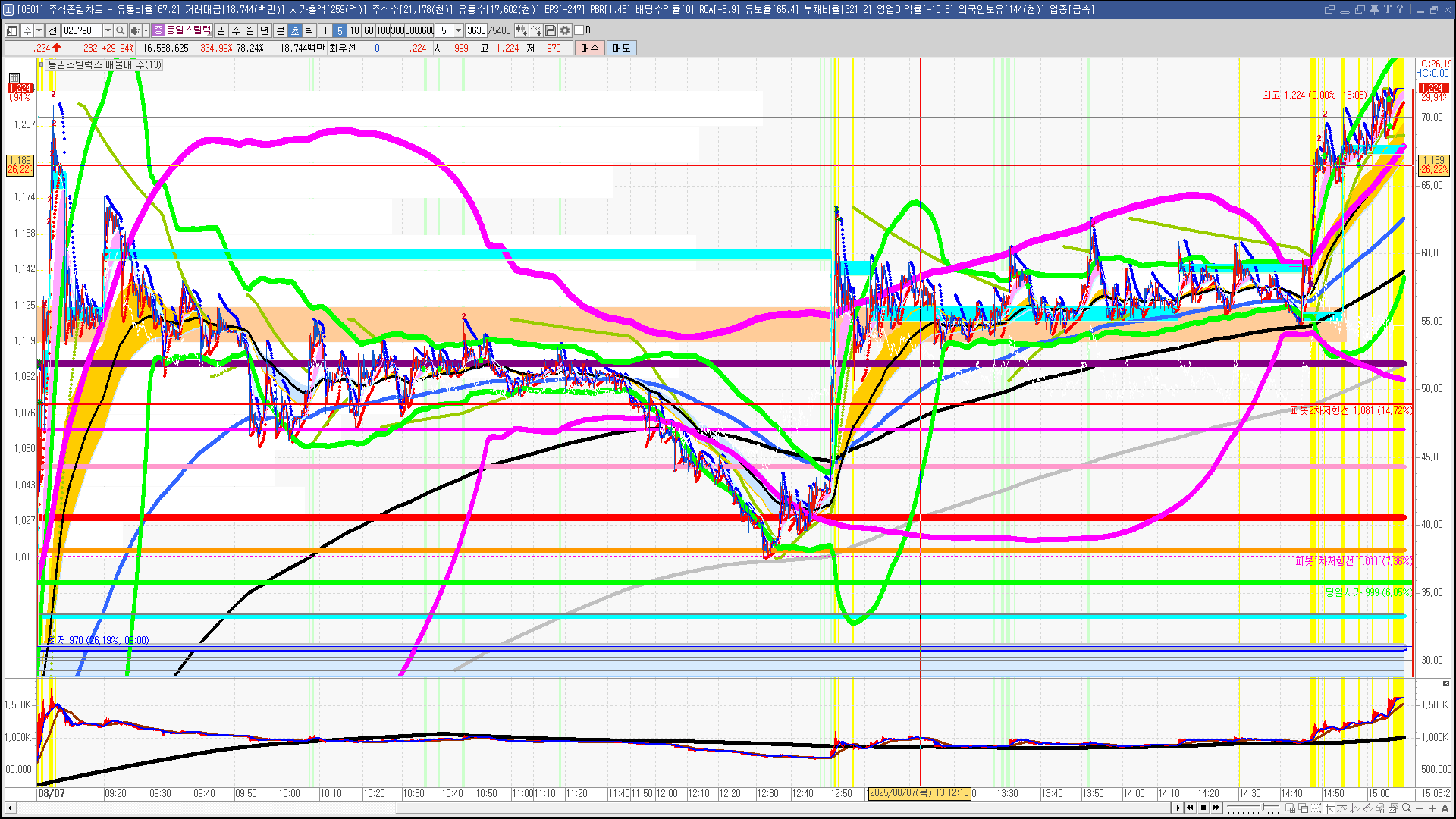Screen dimensions: 1456x819
Task: Click the 매도 sell button
Action: 622,48
